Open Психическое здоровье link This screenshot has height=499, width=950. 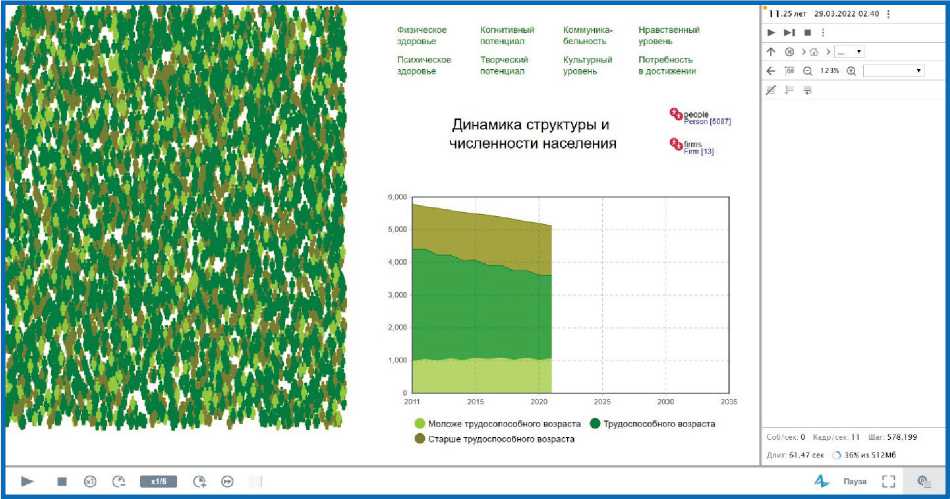tap(424, 65)
